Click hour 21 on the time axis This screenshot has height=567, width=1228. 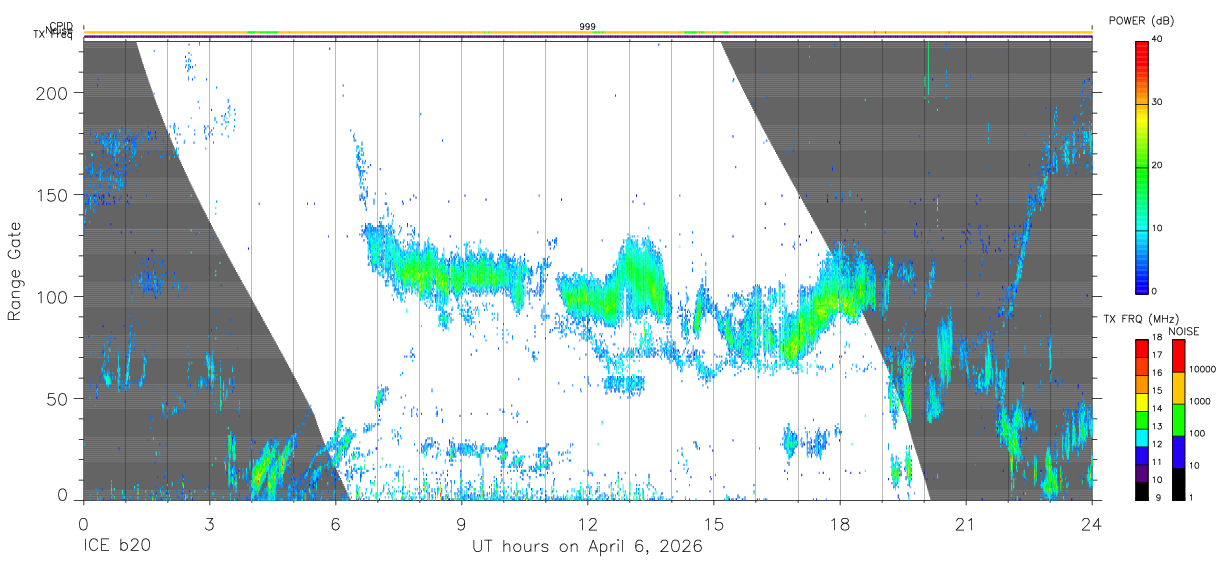tap(966, 524)
